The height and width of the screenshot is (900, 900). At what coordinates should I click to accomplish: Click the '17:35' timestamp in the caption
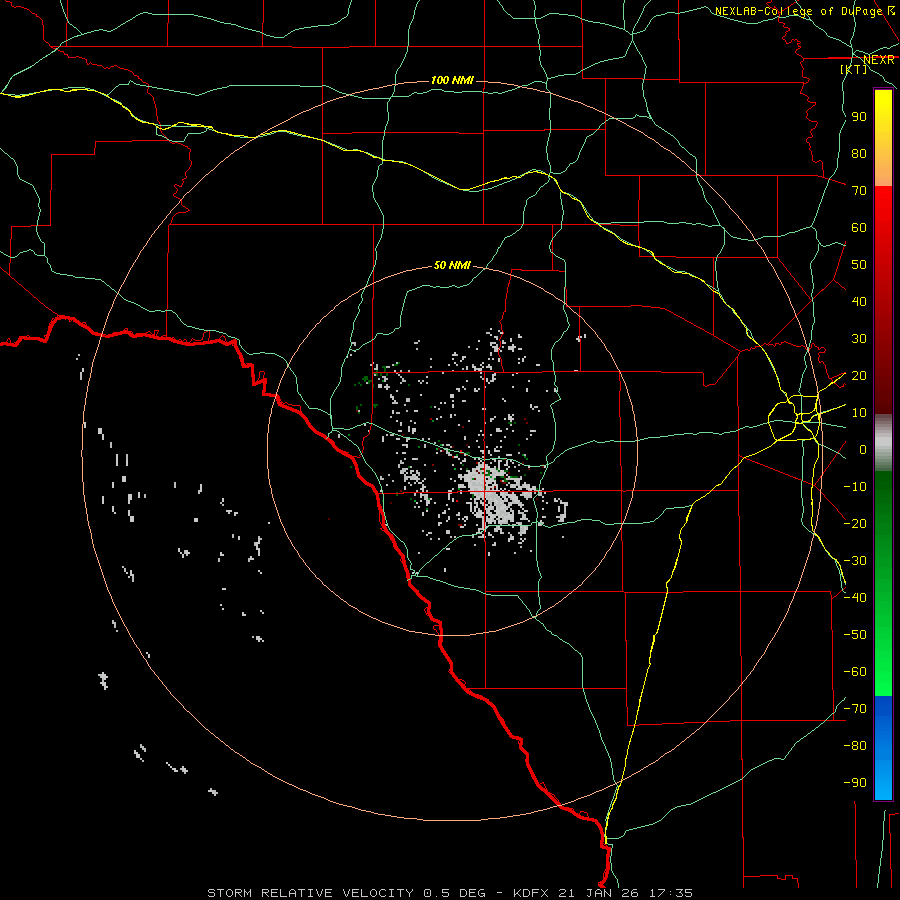click(671, 893)
